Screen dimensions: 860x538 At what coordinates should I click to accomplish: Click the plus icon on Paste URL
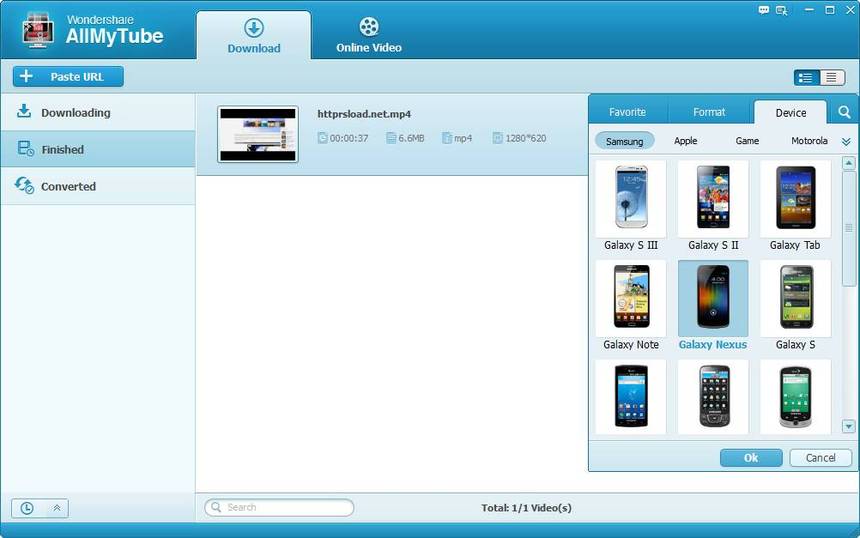tap(26, 76)
